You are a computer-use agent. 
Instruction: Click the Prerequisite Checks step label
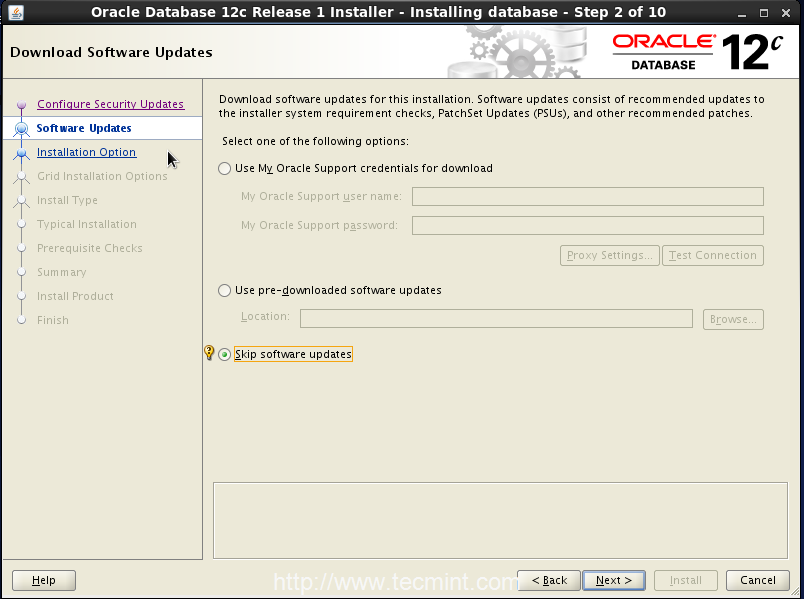[90, 248]
